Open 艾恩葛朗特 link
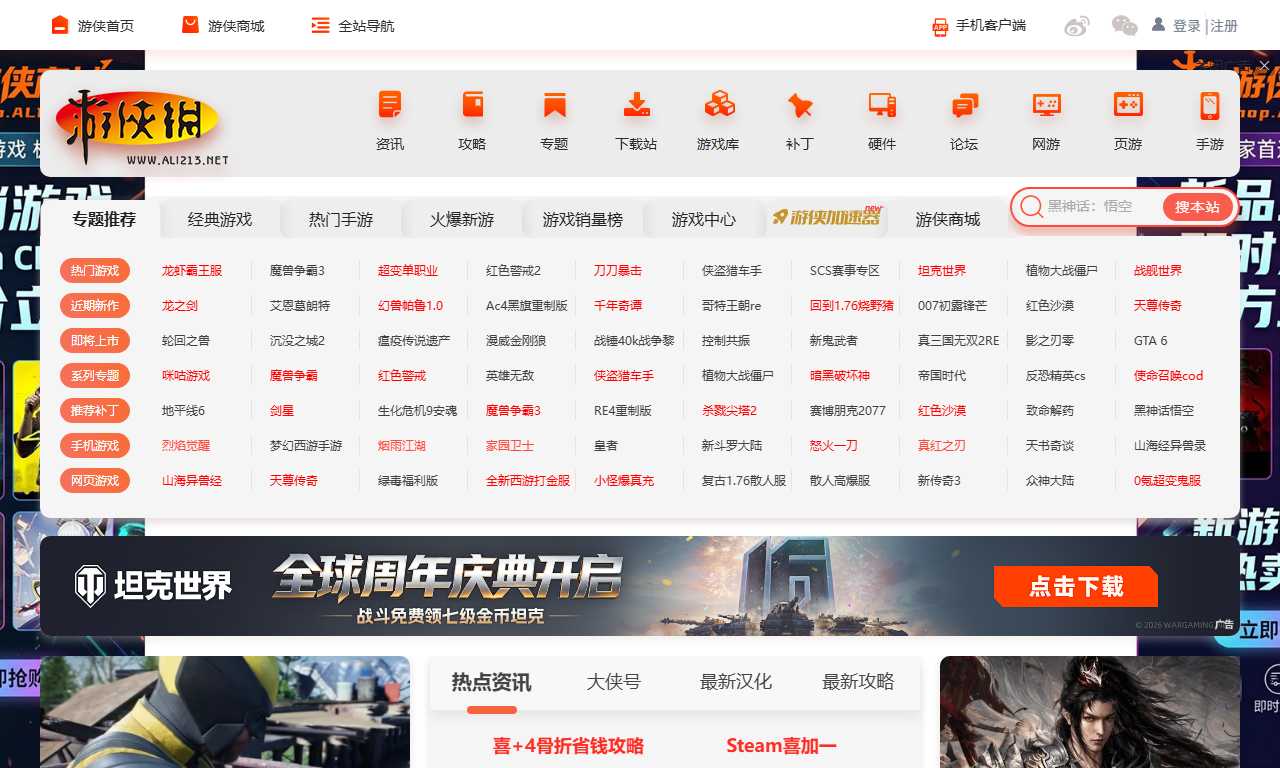 [300, 305]
